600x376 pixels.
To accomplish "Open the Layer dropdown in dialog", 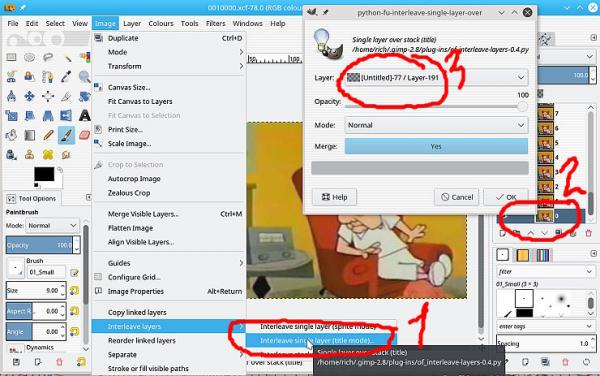I will [436, 78].
